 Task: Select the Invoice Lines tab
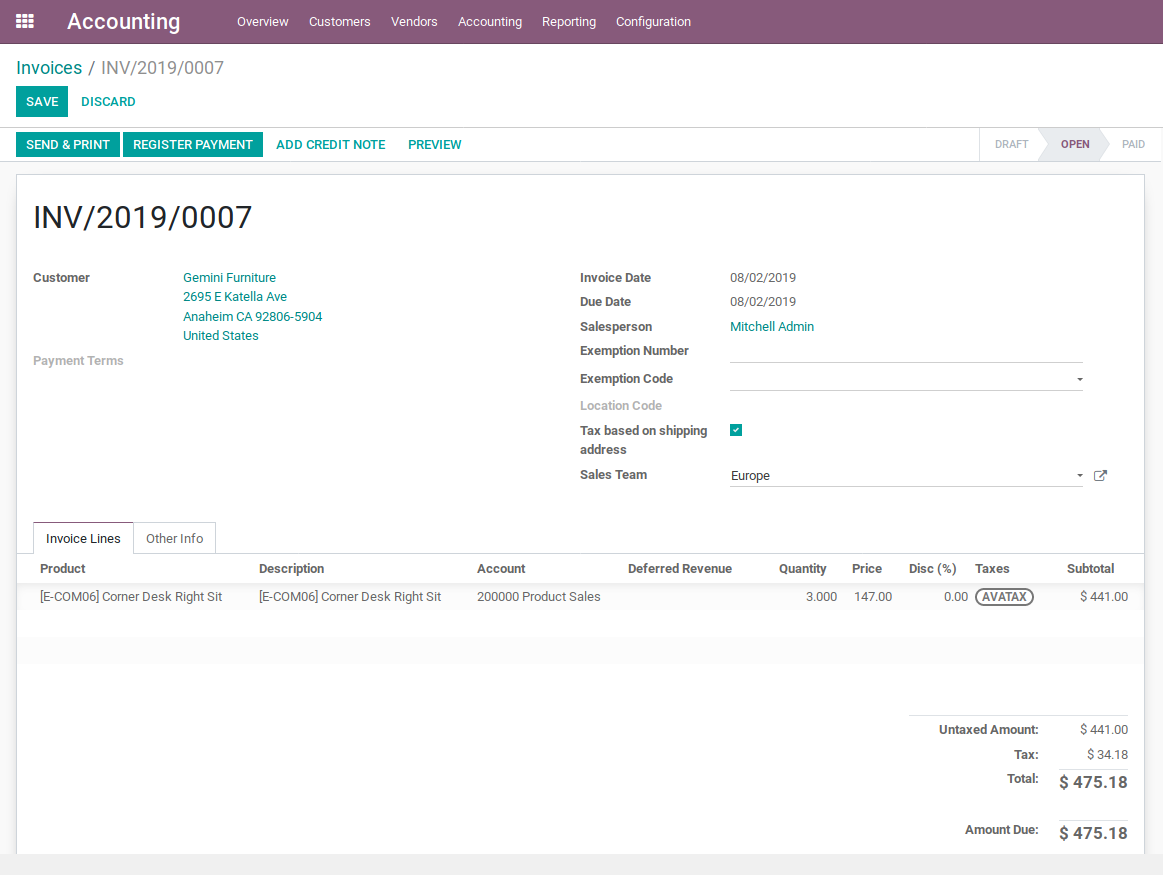click(x=83, y=538)
